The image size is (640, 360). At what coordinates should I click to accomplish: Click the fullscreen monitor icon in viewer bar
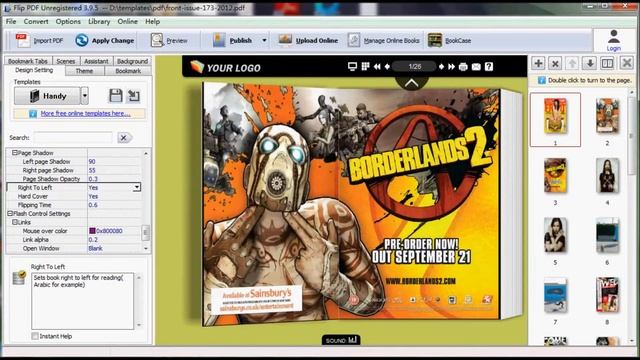tap(352, 67)
